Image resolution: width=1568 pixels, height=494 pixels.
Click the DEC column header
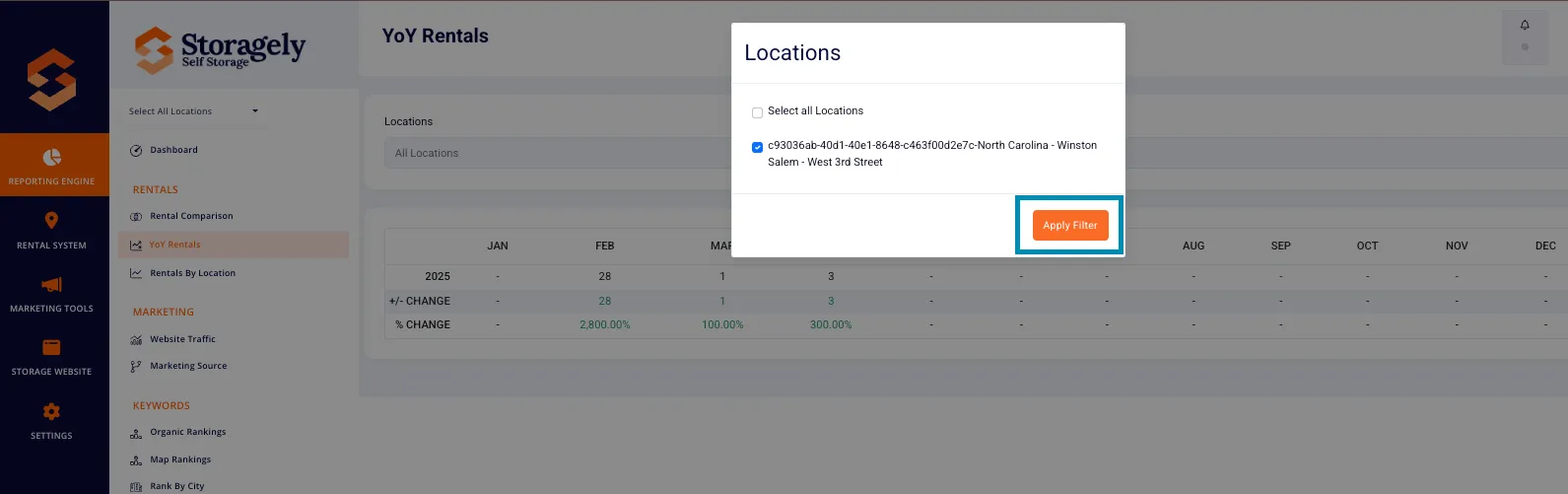click(x=1545, y=246)
